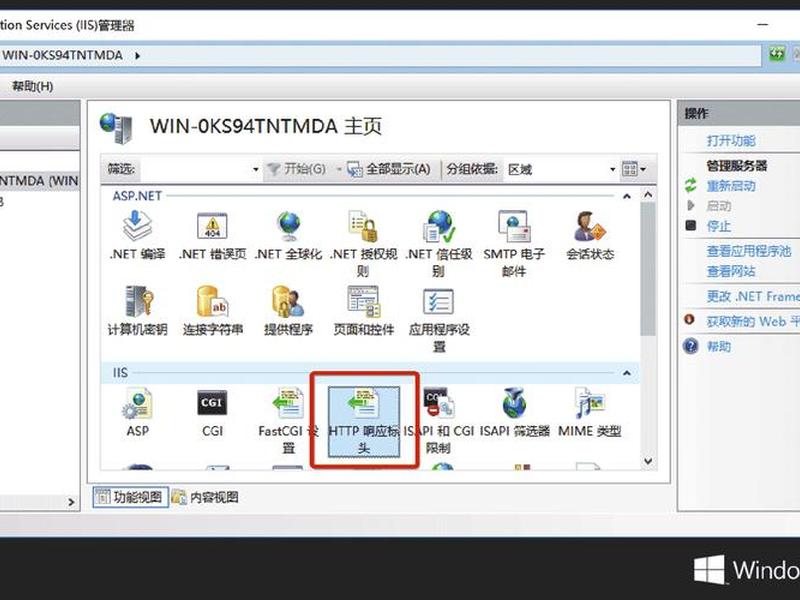Click the server home page icon beside title
The width and height of the screenshot is (800, 600).
116,128
